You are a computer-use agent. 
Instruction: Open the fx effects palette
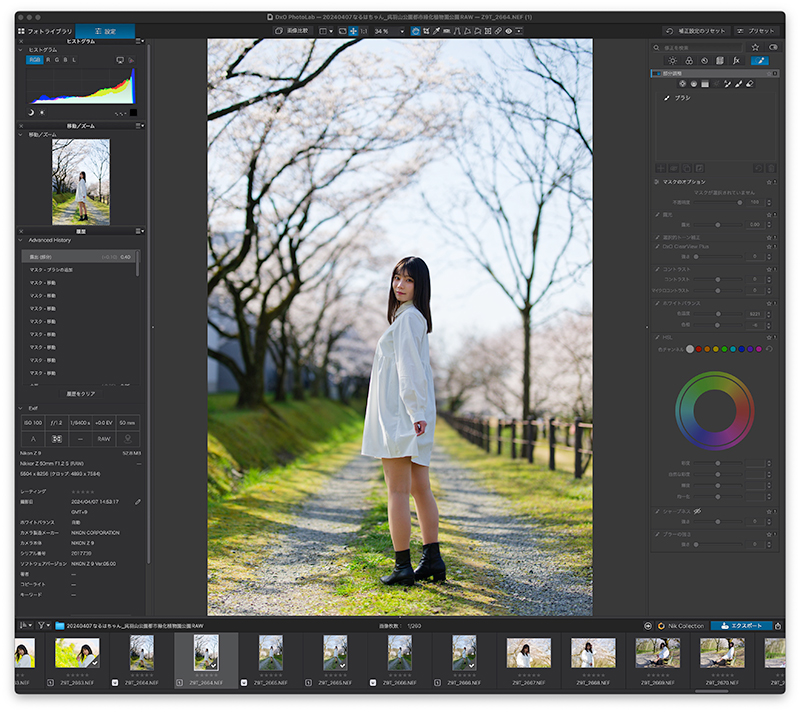coord(736,61)
